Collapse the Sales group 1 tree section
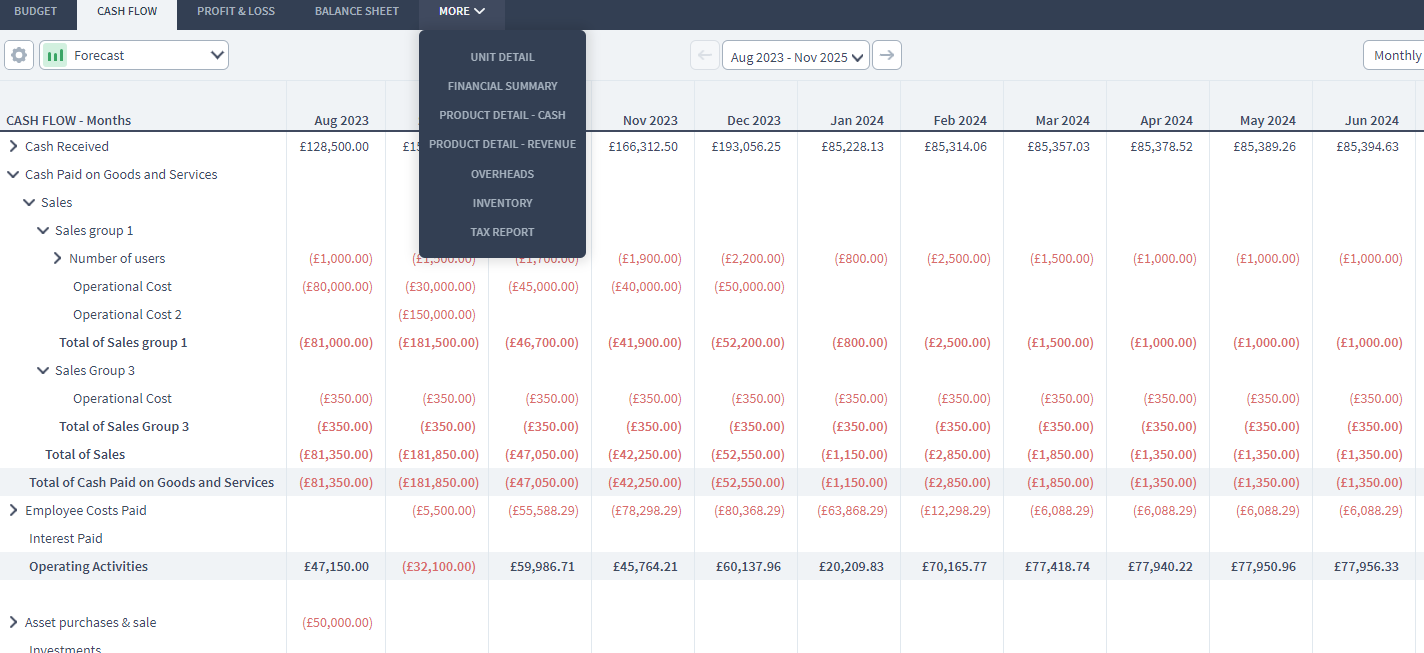Viewport: 1424px width, 653px height. (x=43, y=230)
